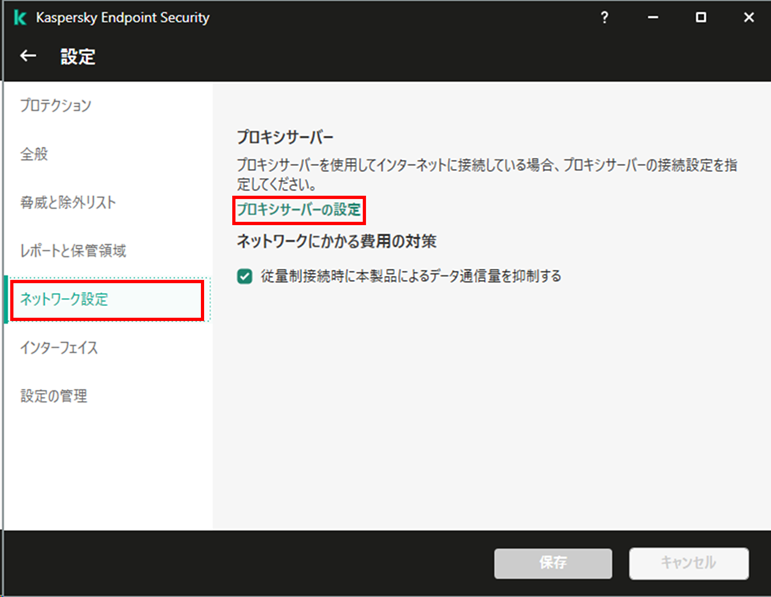
Task: Open the プロキシサーバーの設定 link
Action: (299, 210)
